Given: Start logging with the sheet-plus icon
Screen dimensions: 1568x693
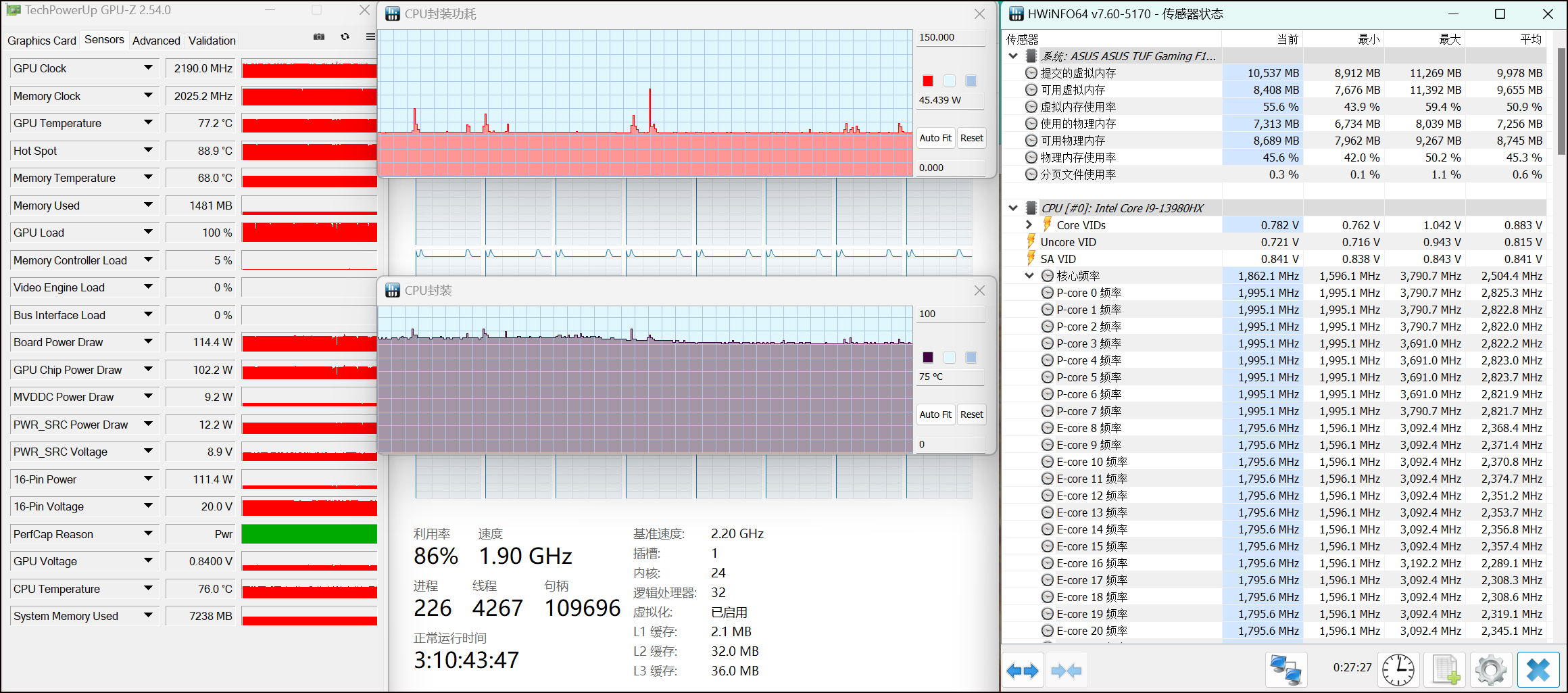Looking at the screenshot, I should click(x=1445, y=671).
